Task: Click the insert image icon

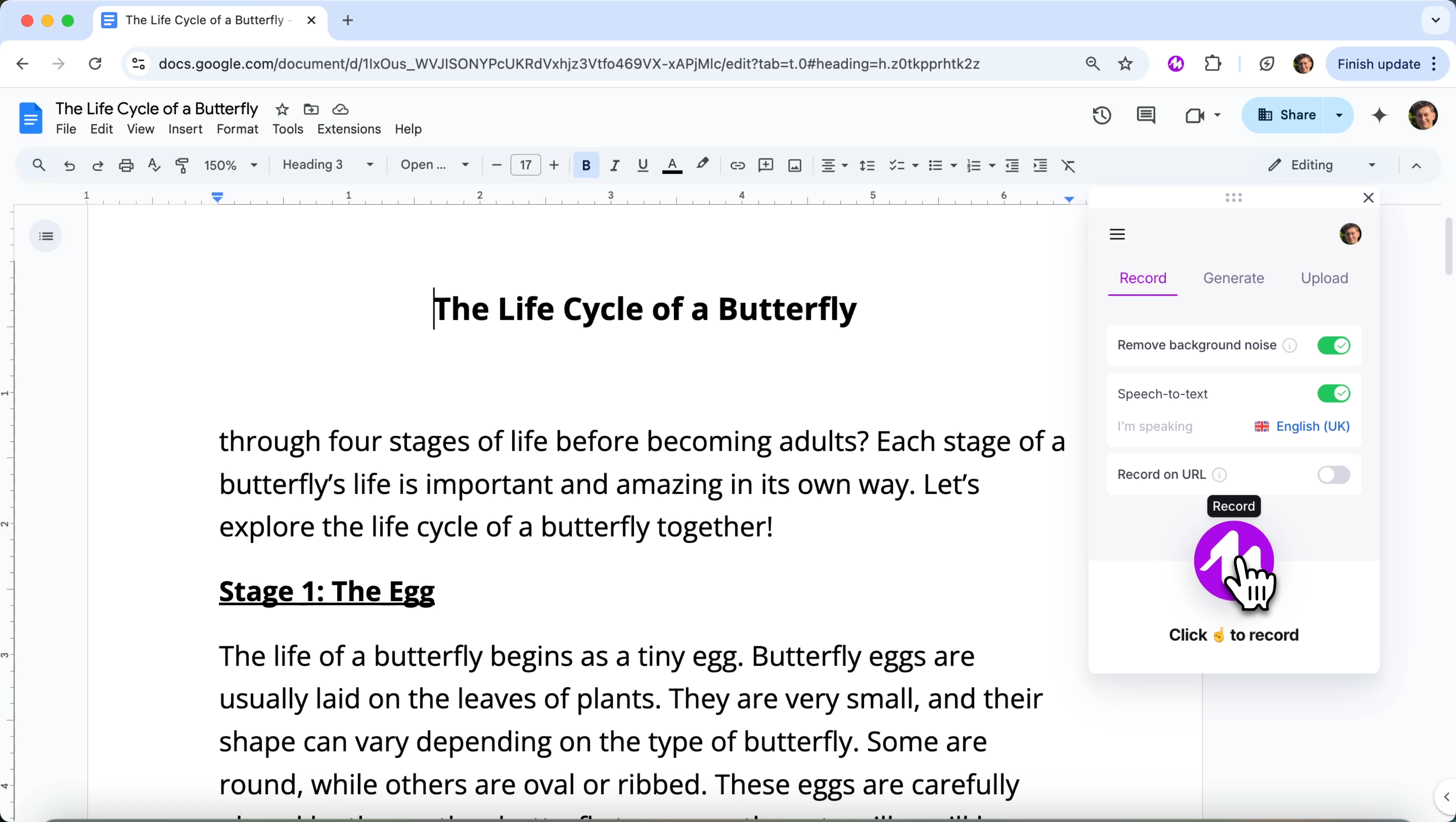Action: 795,165
